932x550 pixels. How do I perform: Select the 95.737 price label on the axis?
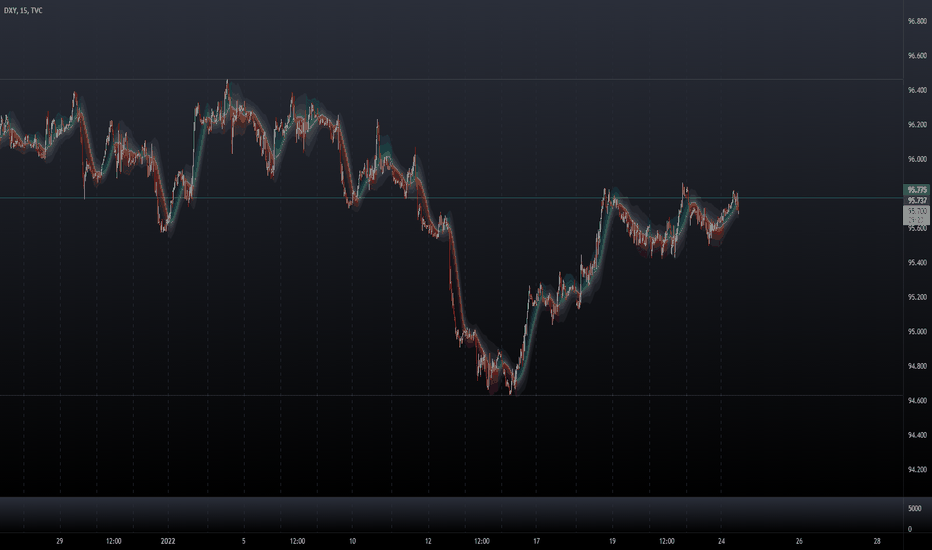917,200
